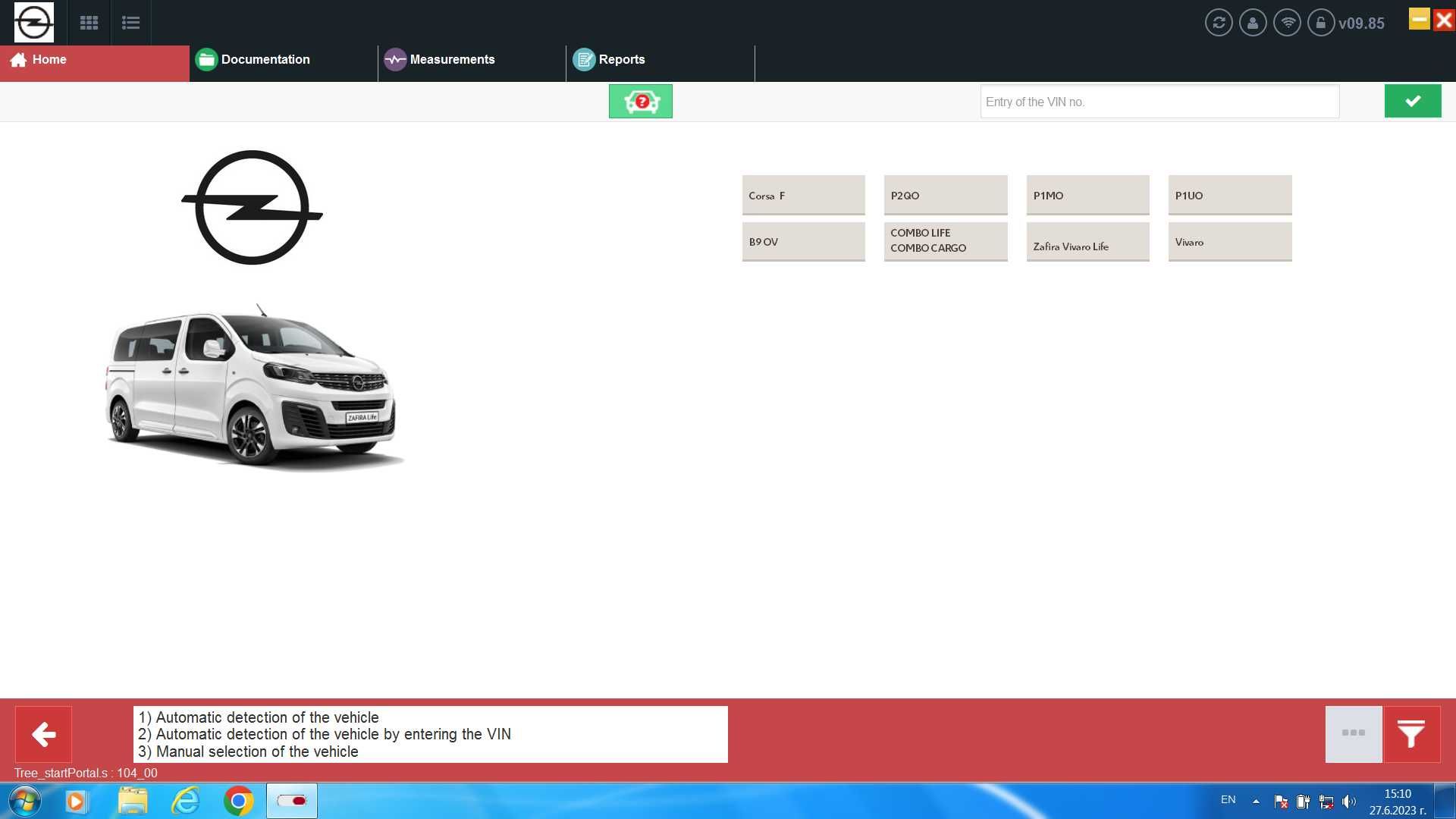Image resolution: width=1456 pixels, height=819 pixels.
Task: Click the green confirm checkmark button
Action: [1413, 101]
